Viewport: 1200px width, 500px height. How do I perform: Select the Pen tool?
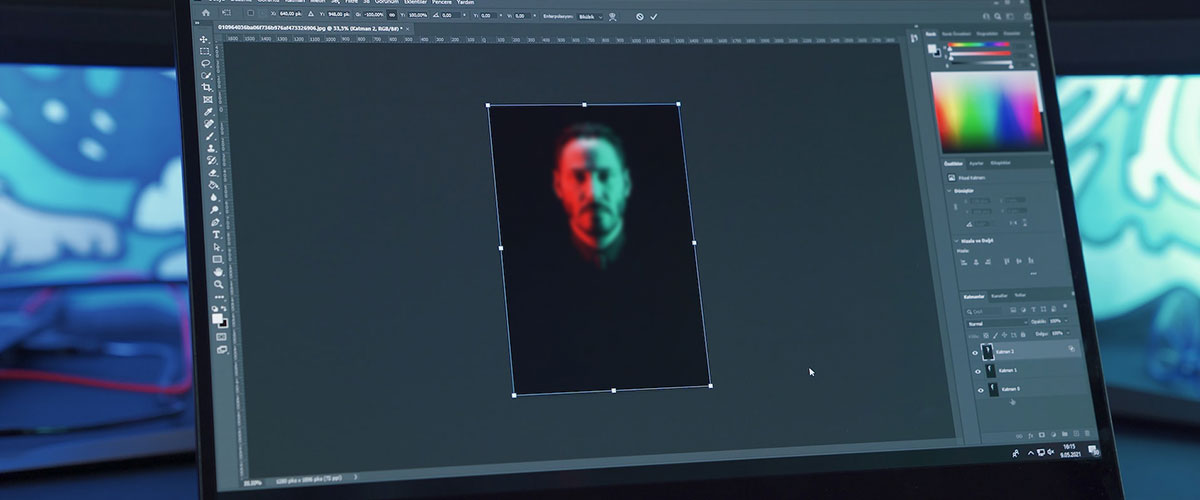tap(214, 222)
